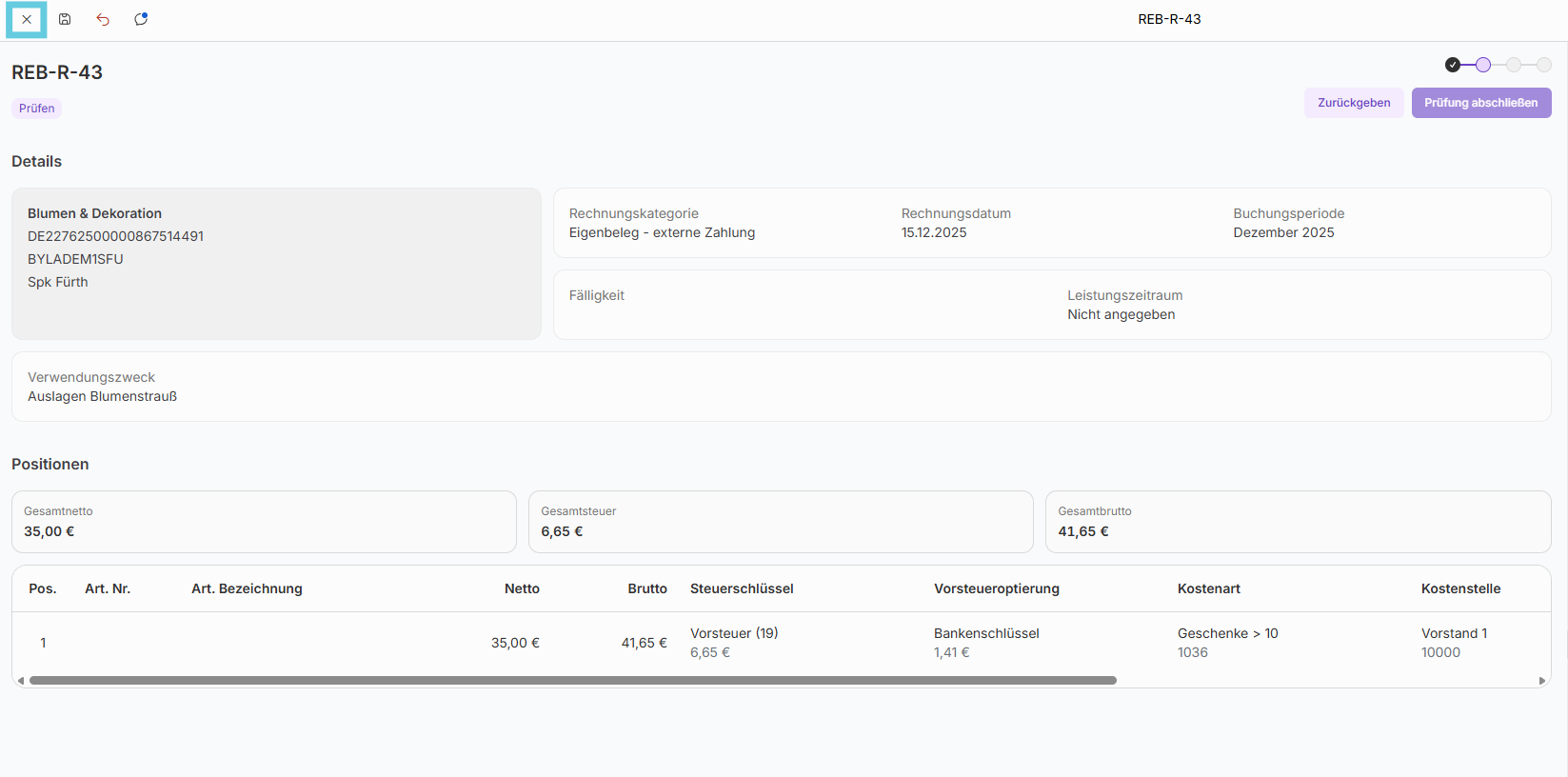Close the REB-R-43 document view
The width and height of the screenshot is (1568, 777).
(27, 19)
